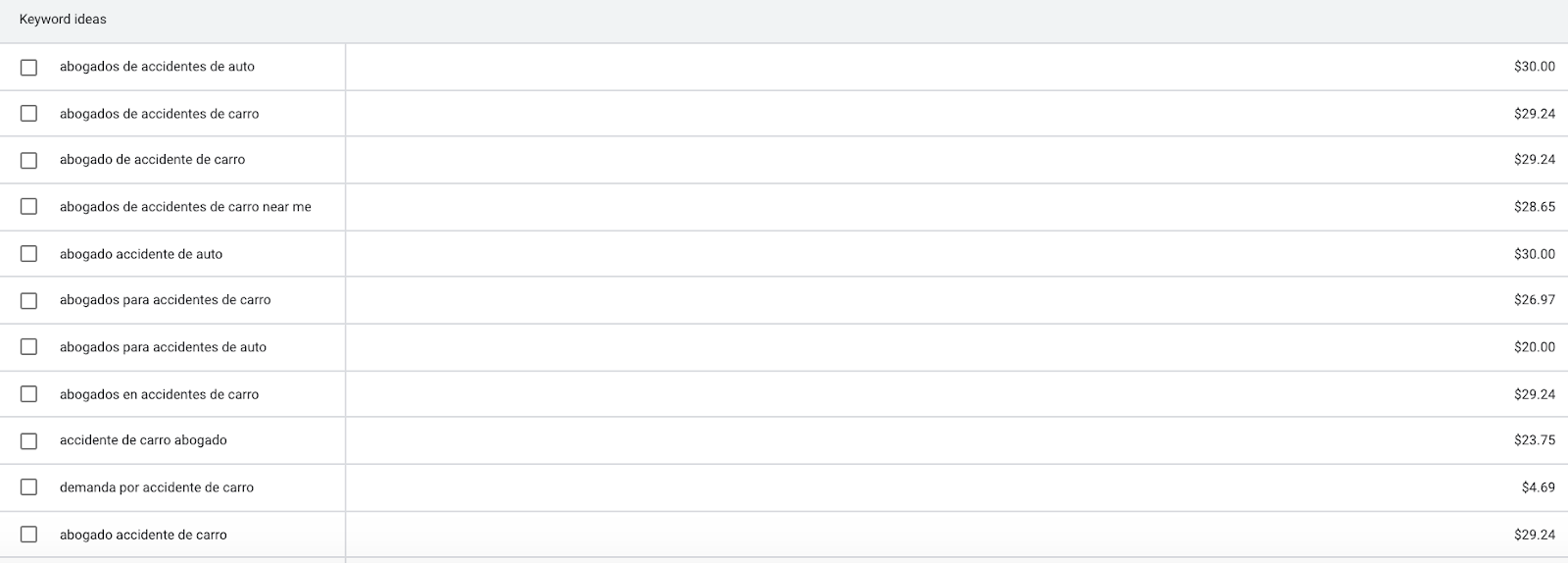Click the $26.97 bid amount

(1534, 300)
